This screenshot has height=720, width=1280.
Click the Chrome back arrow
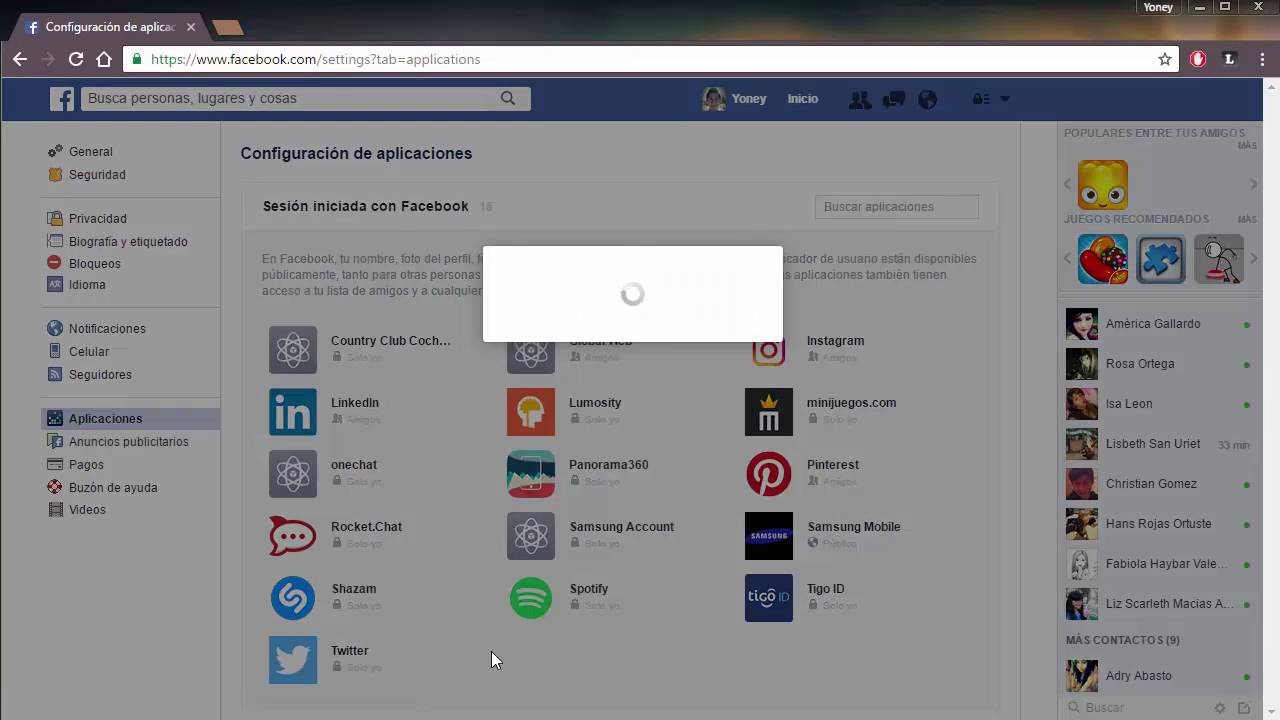click(20, 59)
